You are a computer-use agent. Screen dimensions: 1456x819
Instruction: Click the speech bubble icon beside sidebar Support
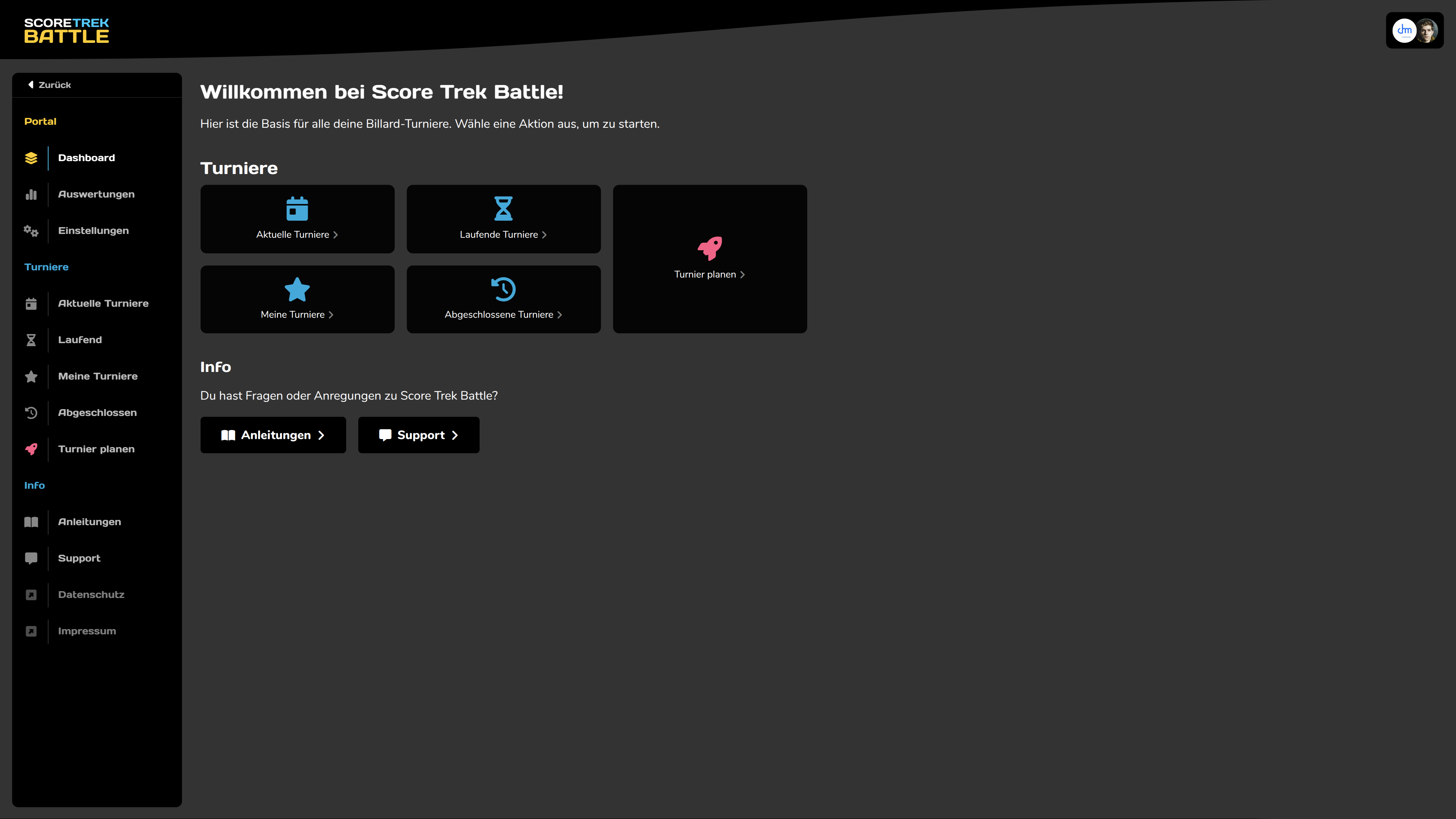31,559
